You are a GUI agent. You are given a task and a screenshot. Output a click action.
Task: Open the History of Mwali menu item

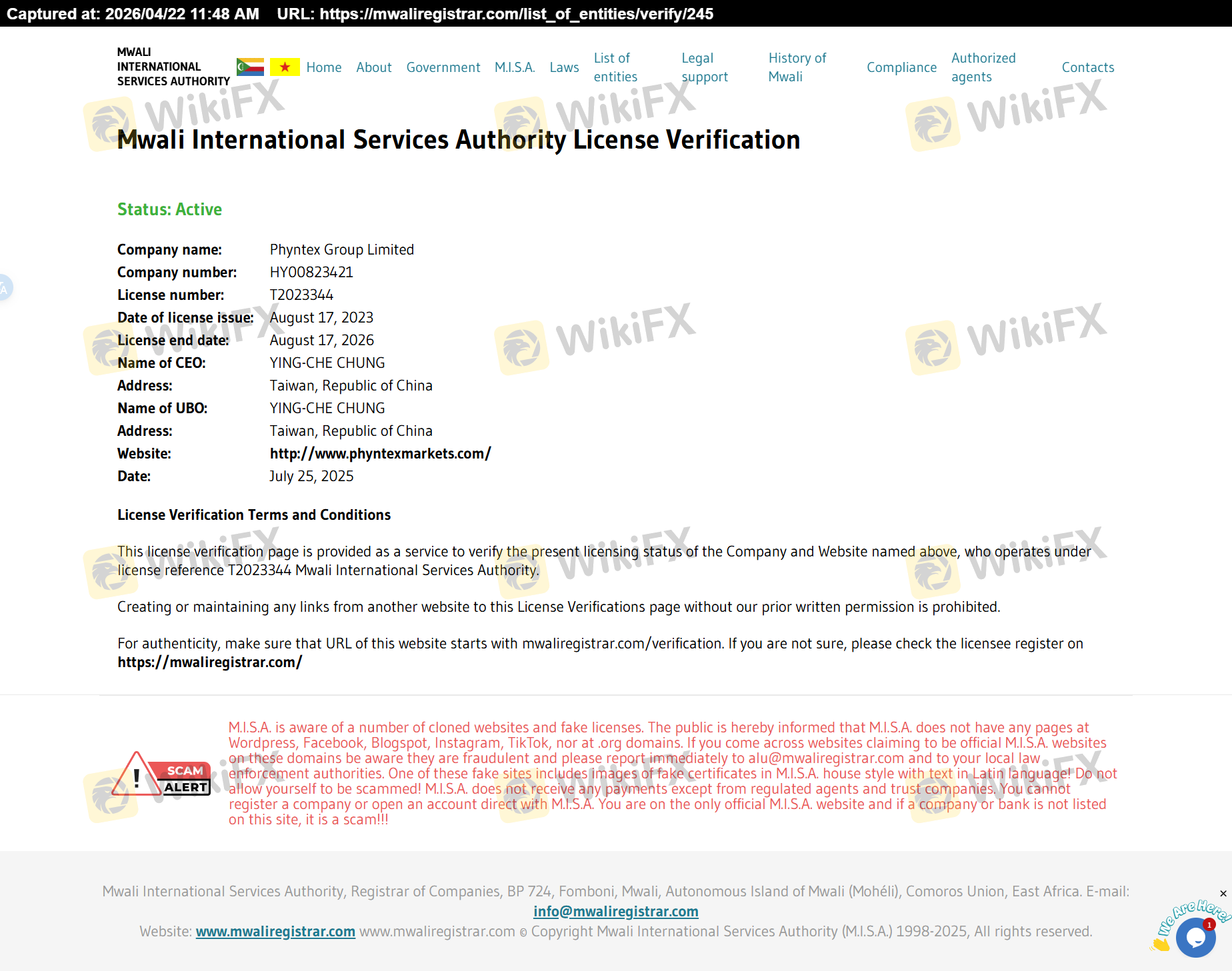click(x=797, y=67)
